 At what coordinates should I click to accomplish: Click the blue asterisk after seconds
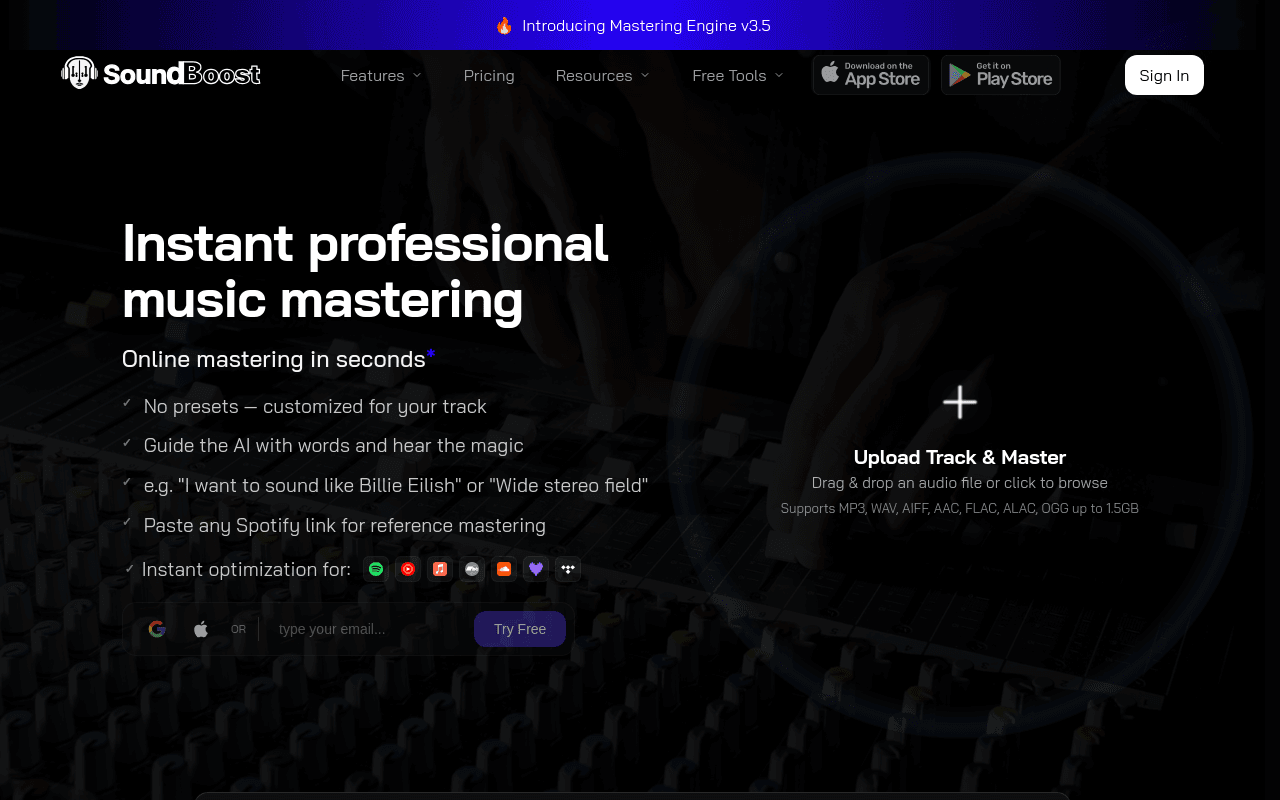(x=431, y=354)
